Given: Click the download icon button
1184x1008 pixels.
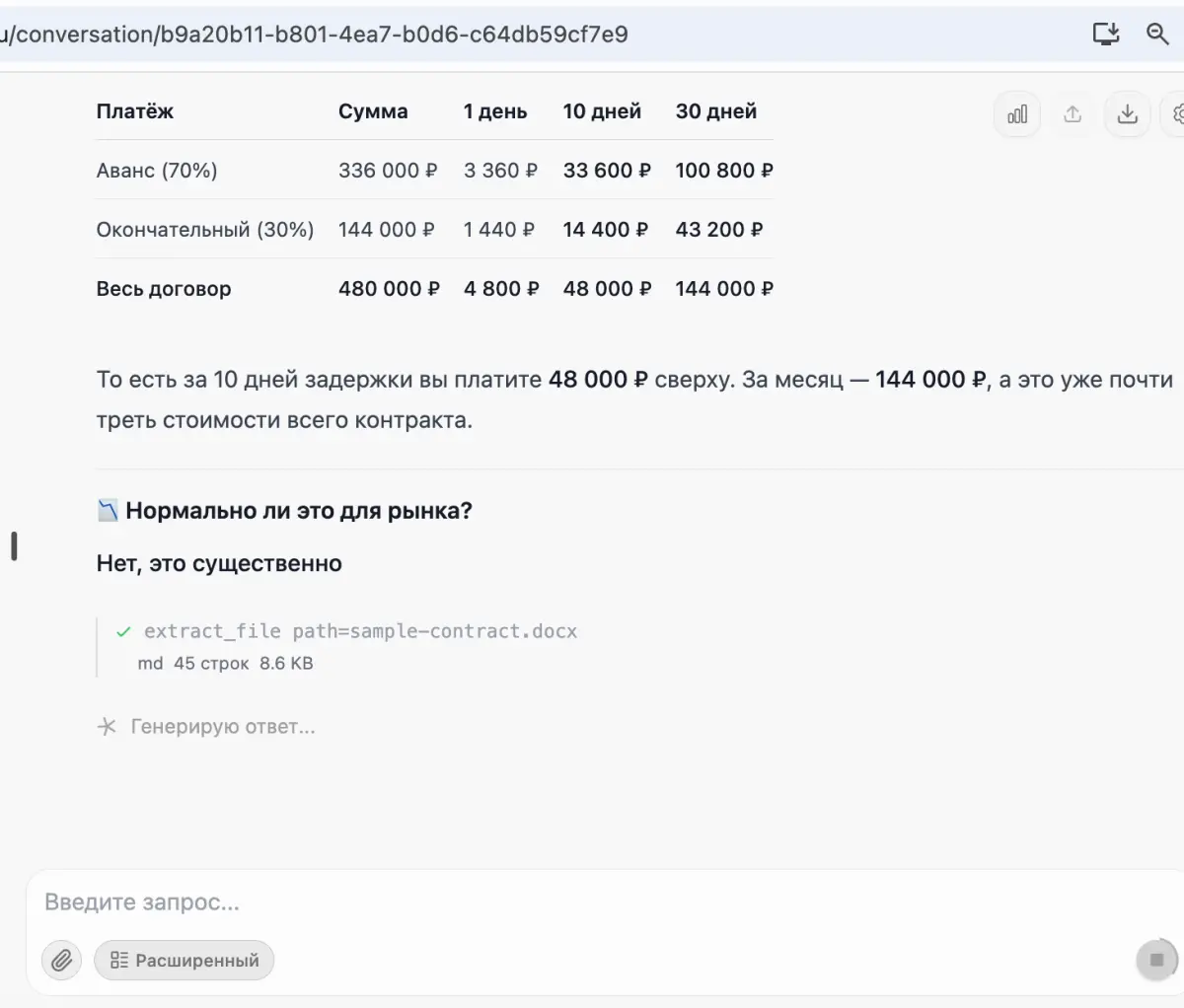Looking at the screenshot, I should pyautogui.click(x=1128, y=114).
